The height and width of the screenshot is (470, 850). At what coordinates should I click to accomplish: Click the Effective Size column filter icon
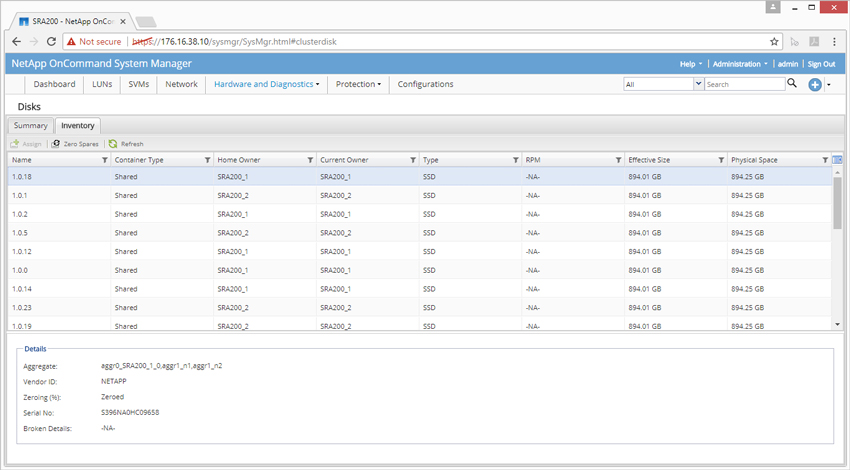(x=721, y=160)
